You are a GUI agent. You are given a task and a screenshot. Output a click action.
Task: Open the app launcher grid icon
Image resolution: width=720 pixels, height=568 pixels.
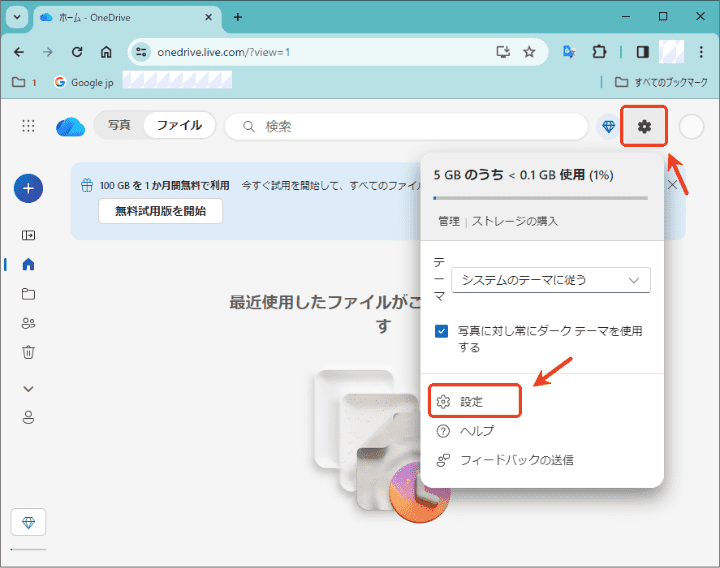(29, 126)
